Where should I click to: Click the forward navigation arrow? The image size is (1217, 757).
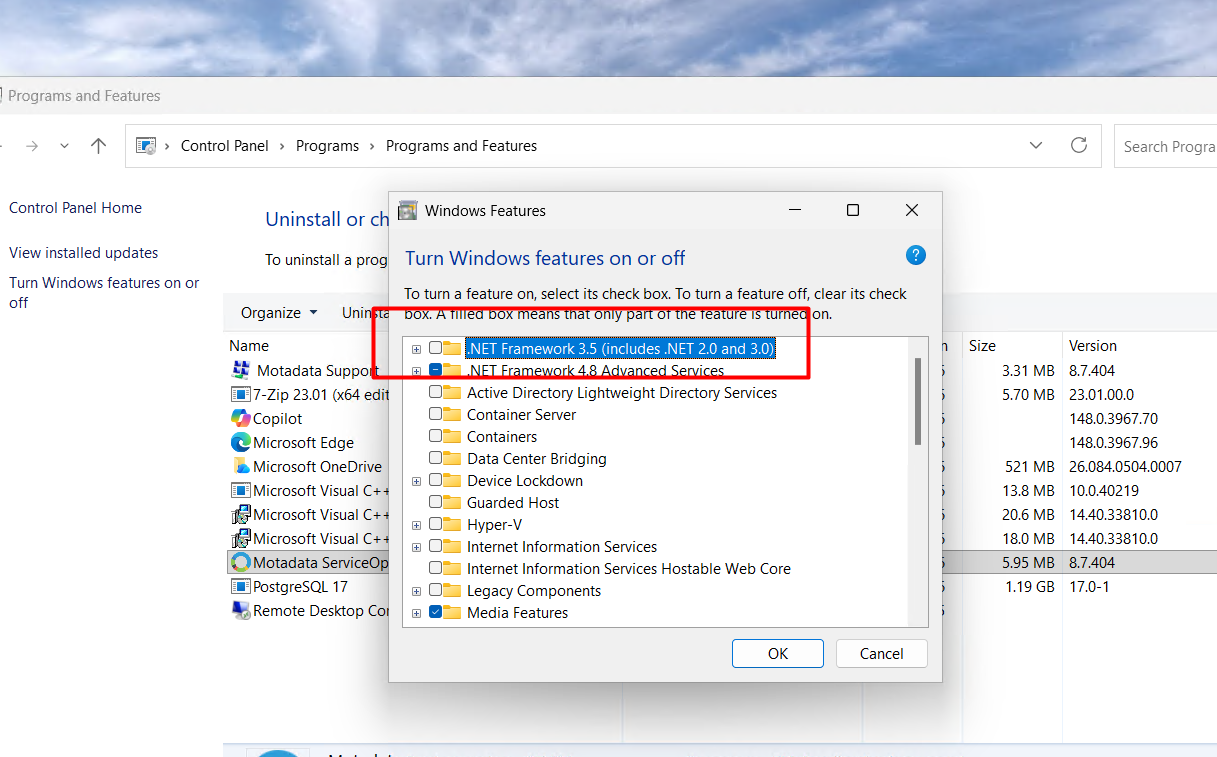coord(32,146)
